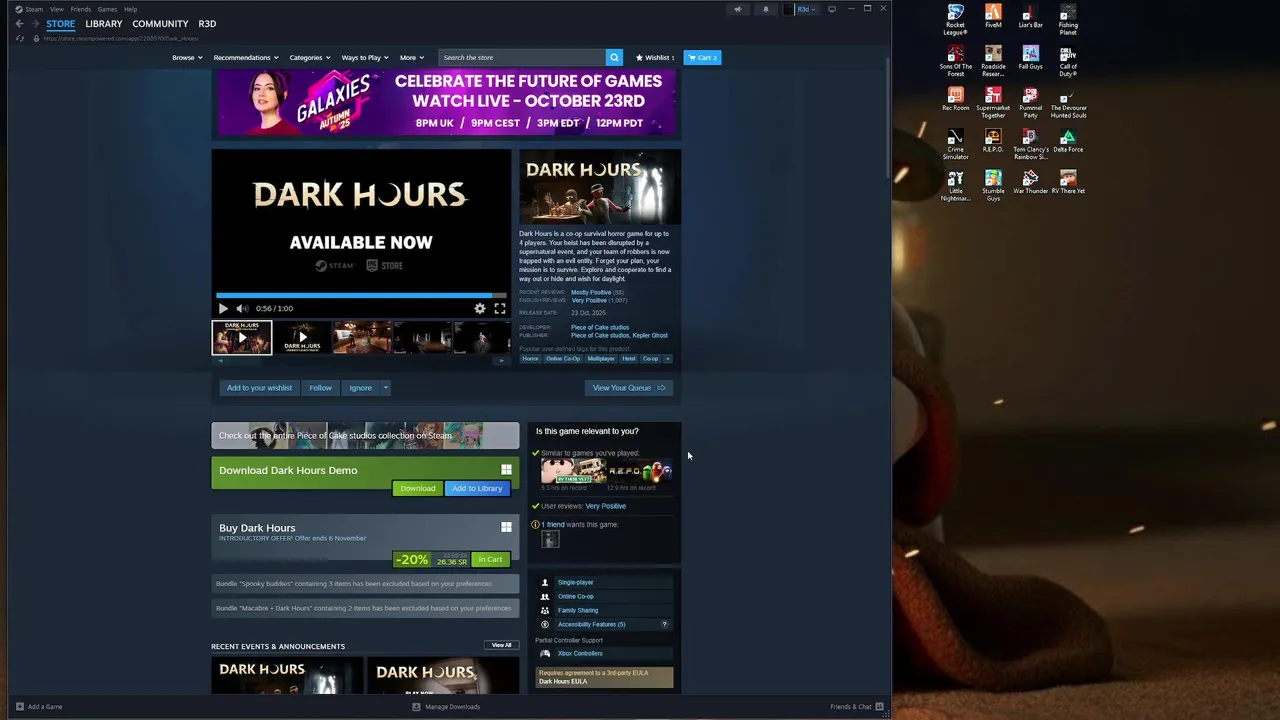Go forward with the right arrow button
Screen dimensions: 1280x720
(x=36, y=24)
